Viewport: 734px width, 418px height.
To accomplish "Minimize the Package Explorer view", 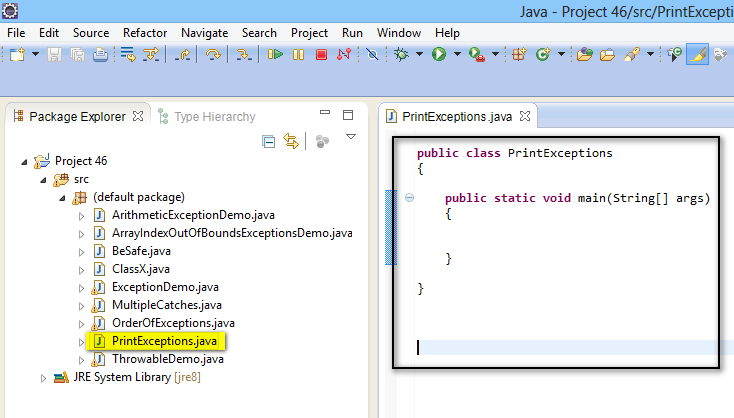I will (x=325, y=113).
